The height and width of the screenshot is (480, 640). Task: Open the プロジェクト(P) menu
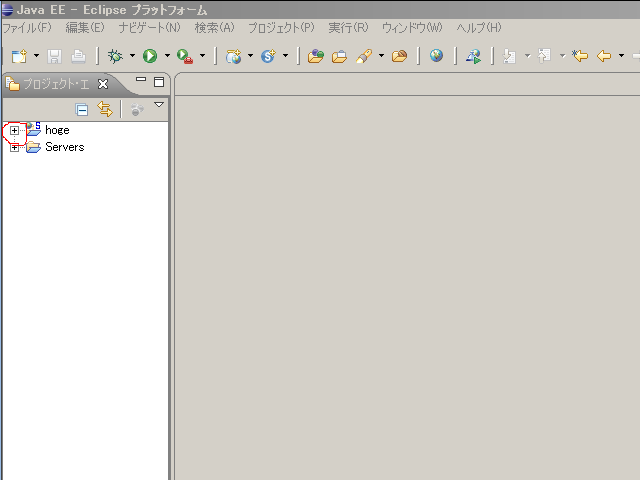pyautogui.click(x=281, y=28)
